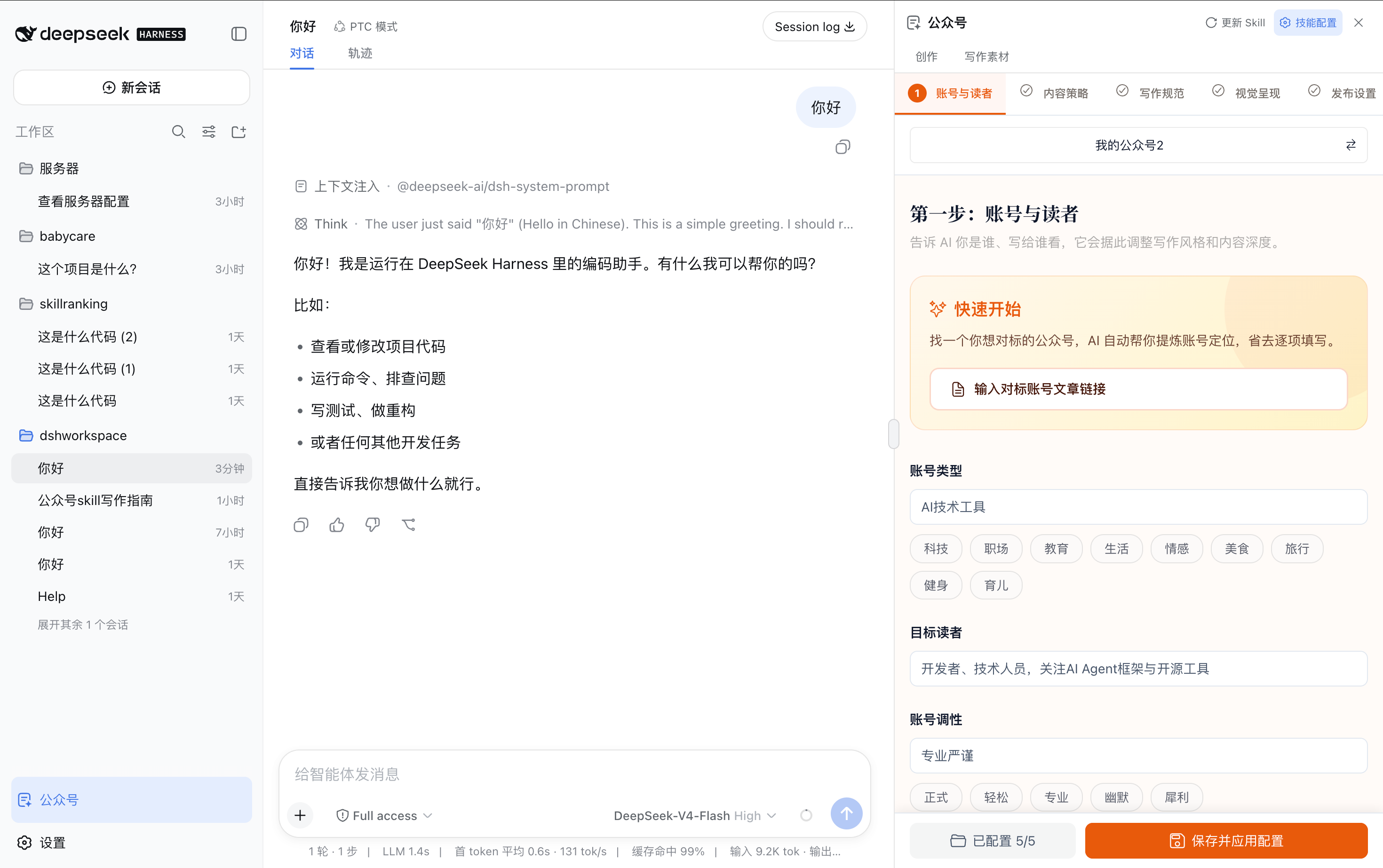Click the context usage ring indicator
1383x868 pixels.
(806, 815)
